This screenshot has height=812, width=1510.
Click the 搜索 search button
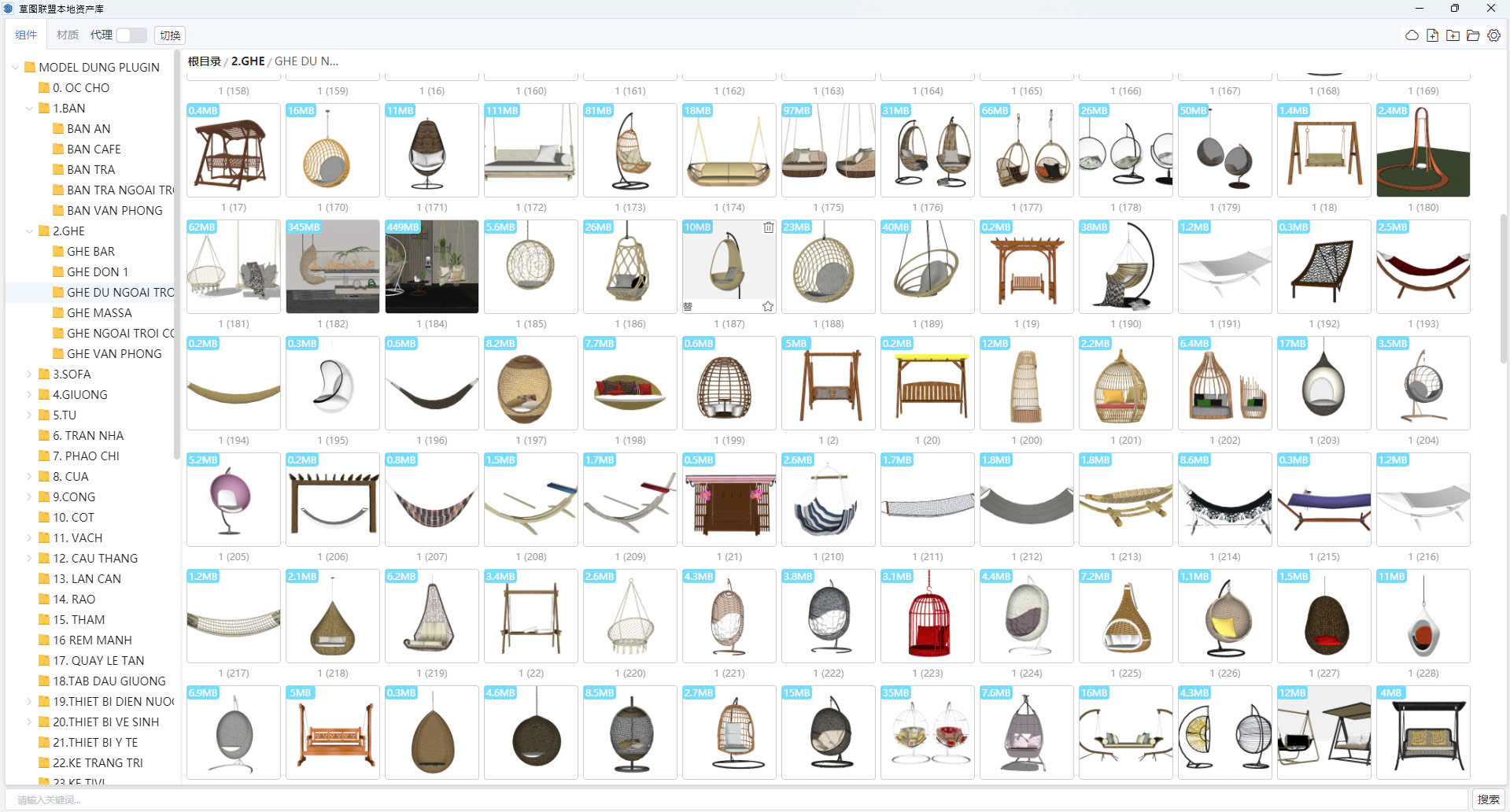coord(1487,799)
